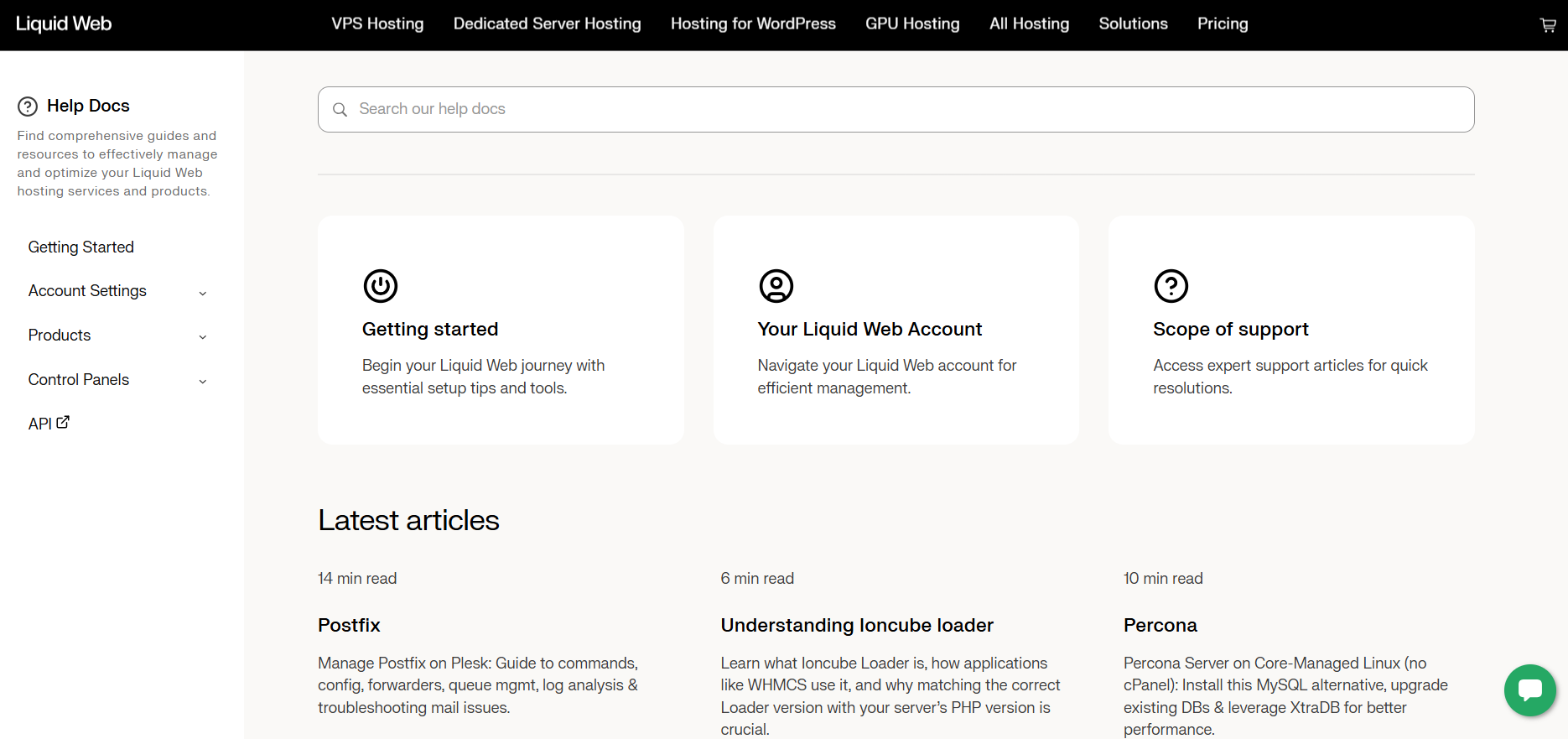This screenshot has height=739, width=1568.
Task: Click Scope of support card description text
Action: (1290, 377)
